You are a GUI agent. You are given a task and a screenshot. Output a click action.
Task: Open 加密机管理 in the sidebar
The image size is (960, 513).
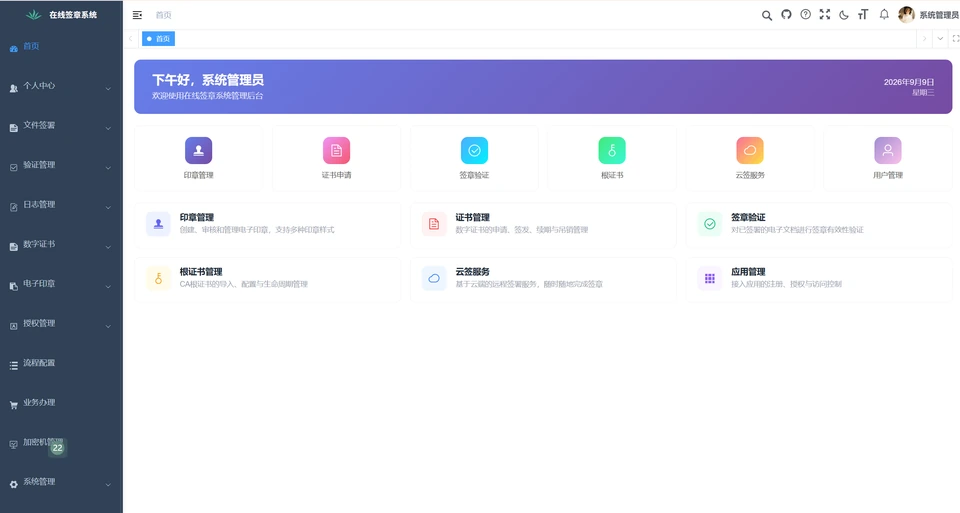pyautogui.click(x=61, y=443)
